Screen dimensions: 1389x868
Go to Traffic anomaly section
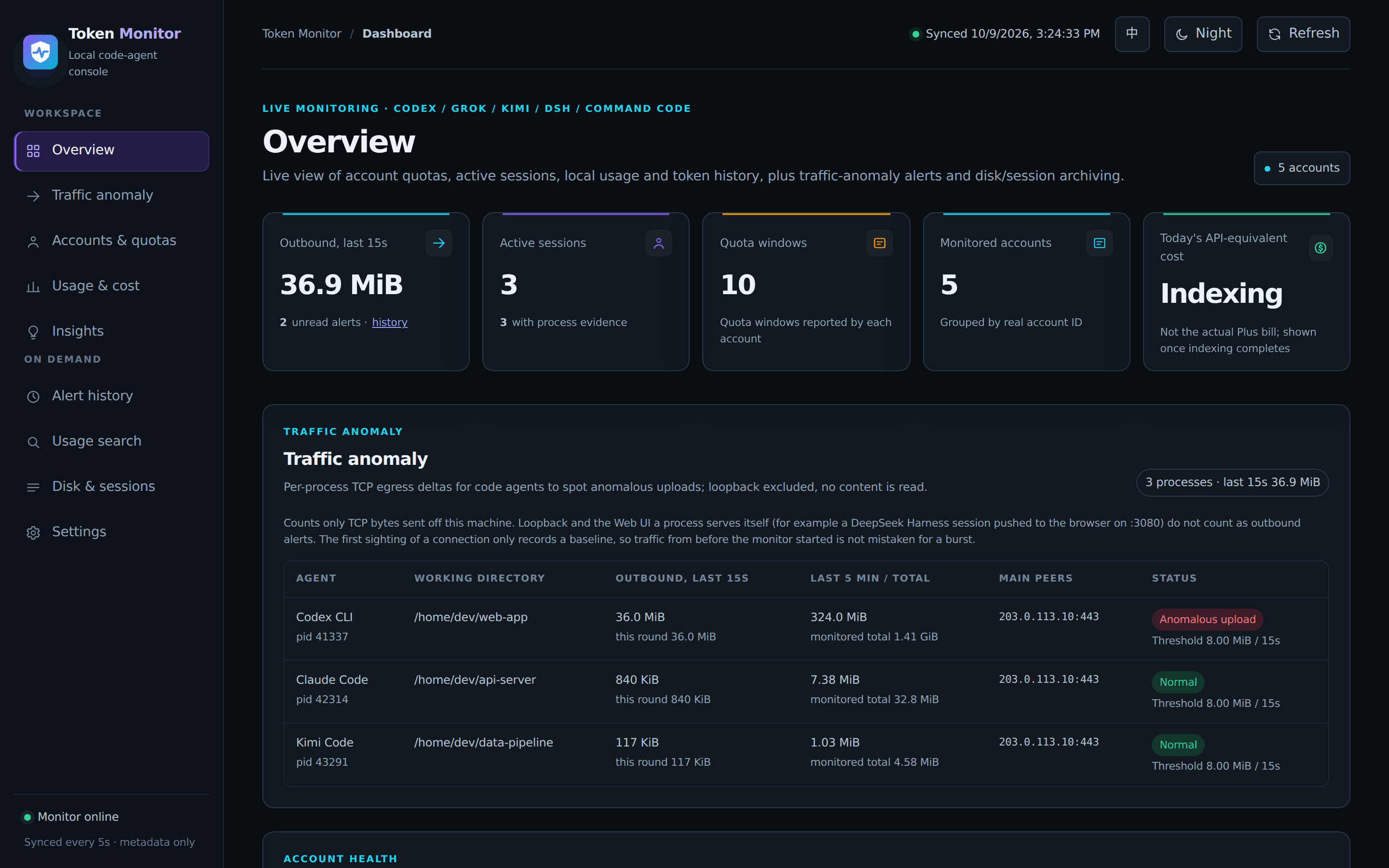[x=111, y=196]
